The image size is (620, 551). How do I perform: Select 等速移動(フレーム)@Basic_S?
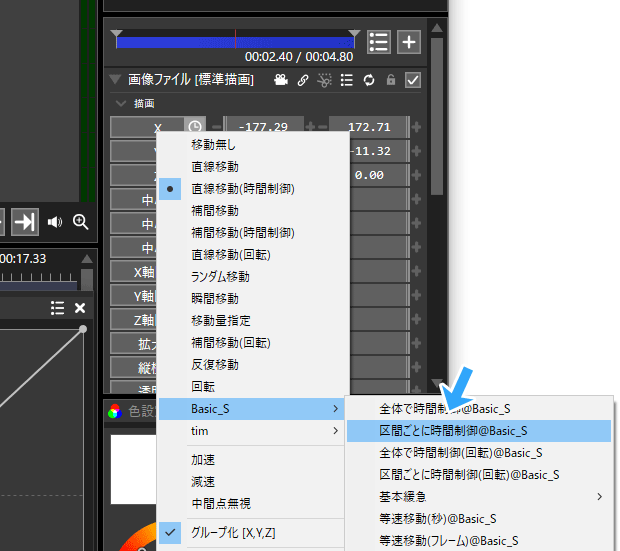pyautogui.click(x=479, y=541)
